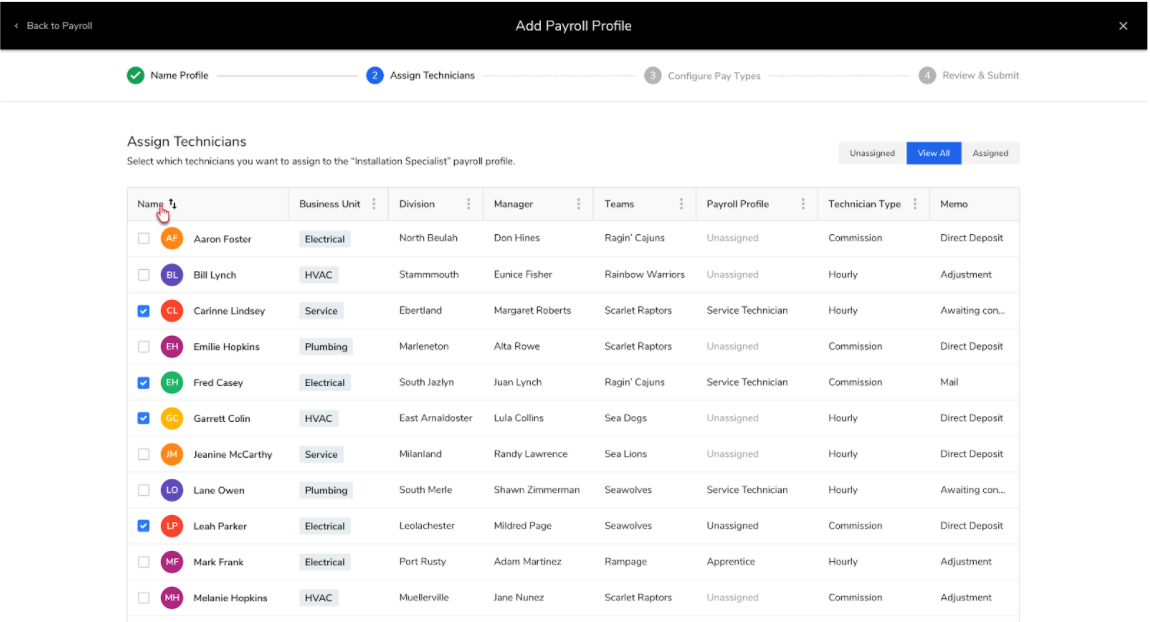Click manager Margaret Roberts
This screenshot has width=1150, height=622.
coord(532,311)
